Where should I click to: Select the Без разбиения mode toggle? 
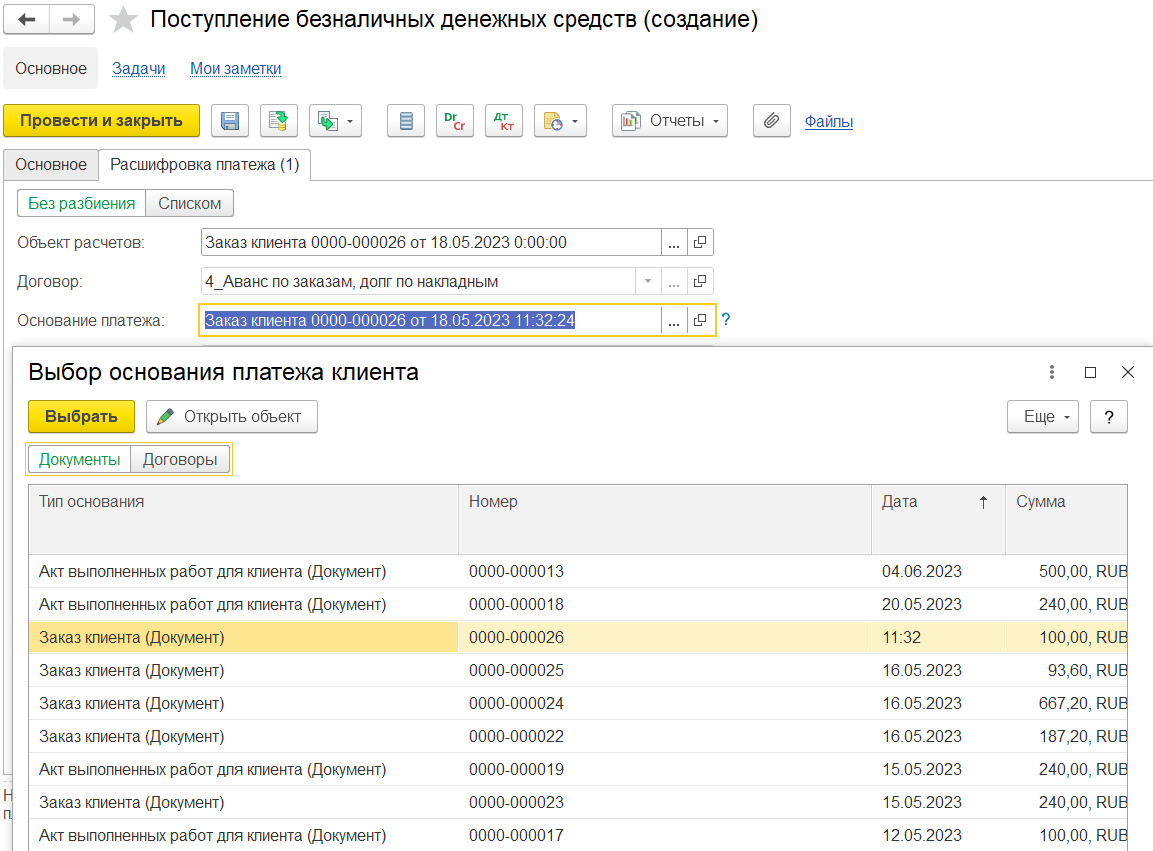[82, 203]
